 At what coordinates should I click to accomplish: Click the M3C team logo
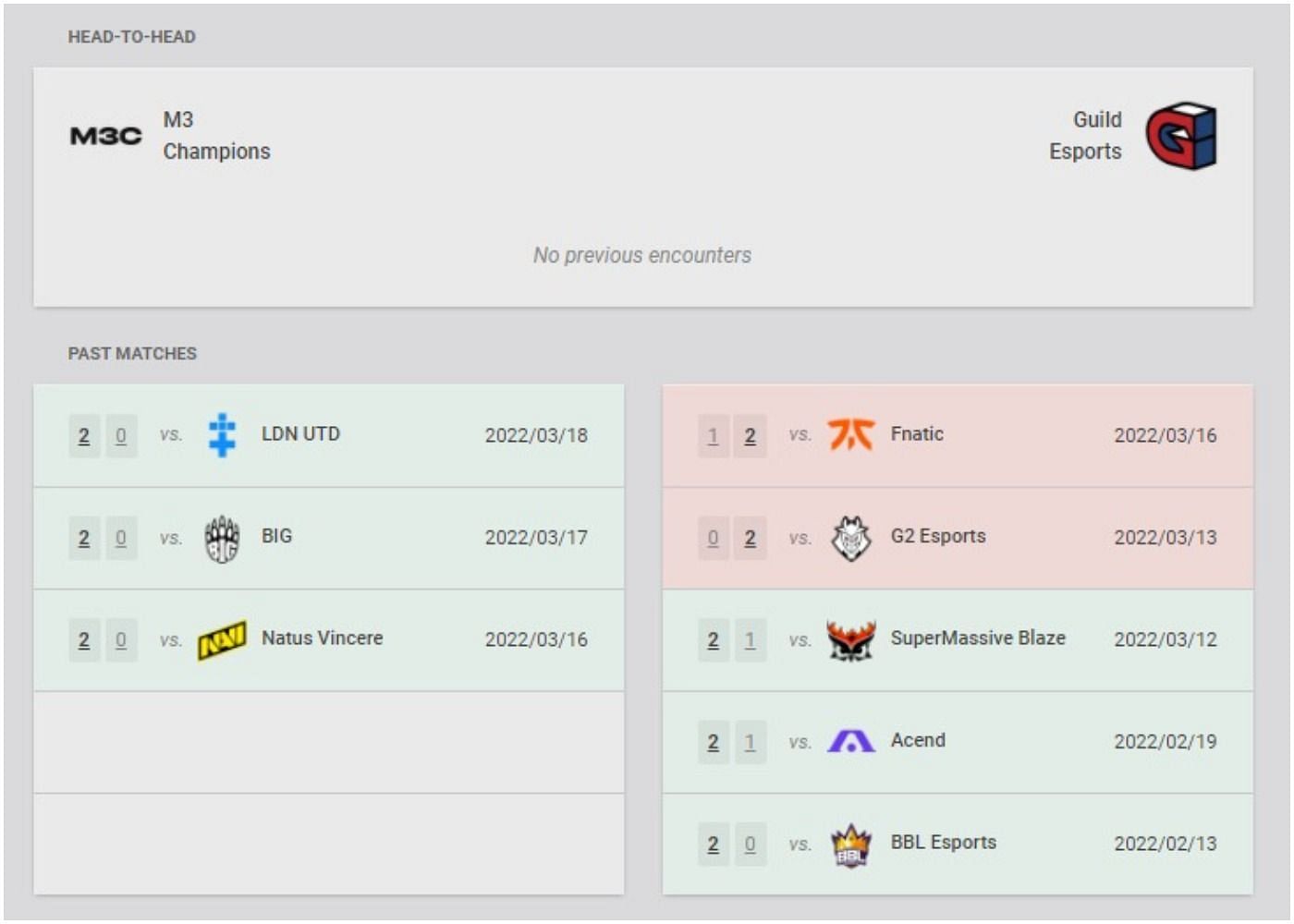106,136
